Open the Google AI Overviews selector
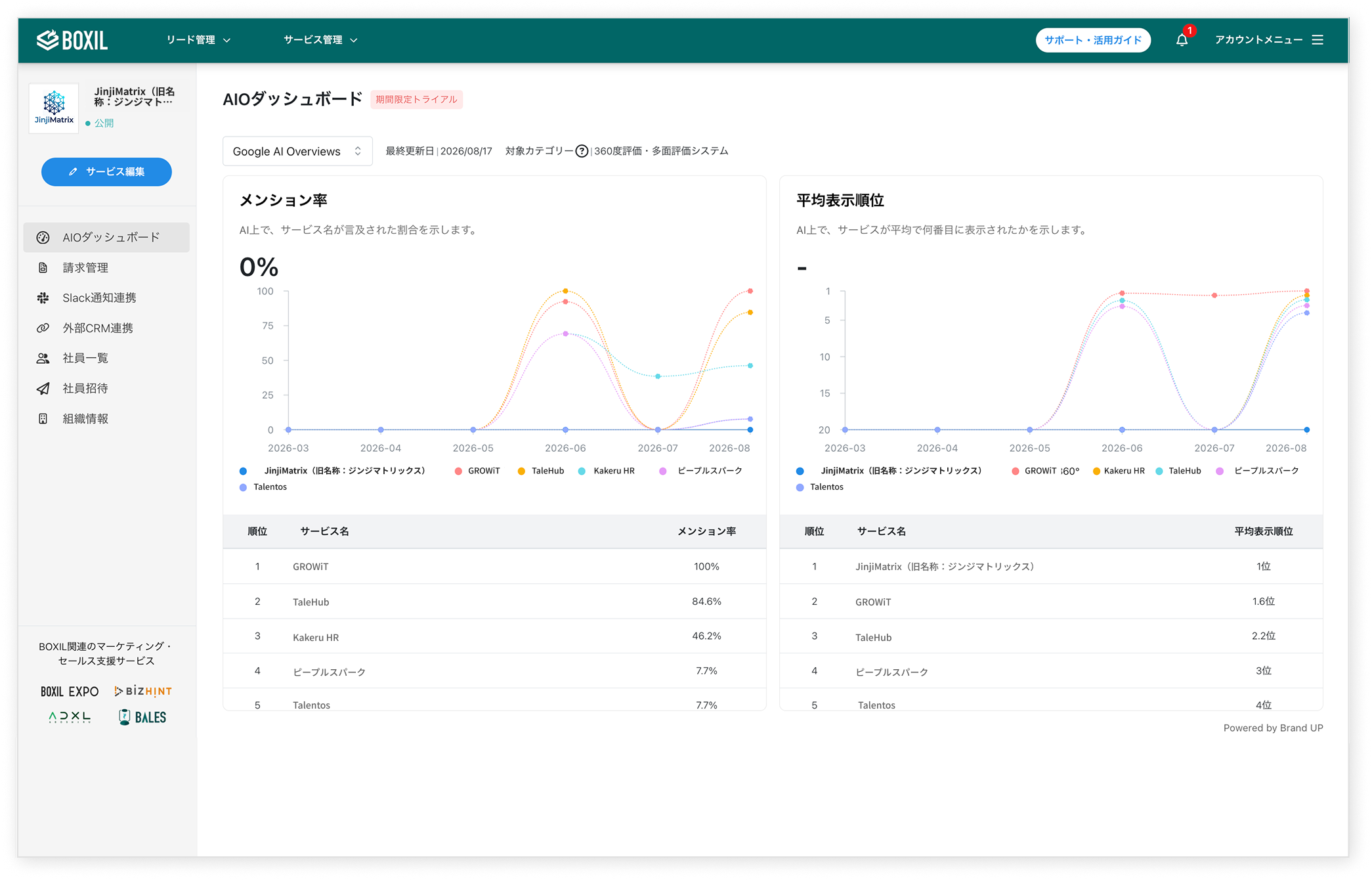The image size is (1372, 880). point(297,152)
